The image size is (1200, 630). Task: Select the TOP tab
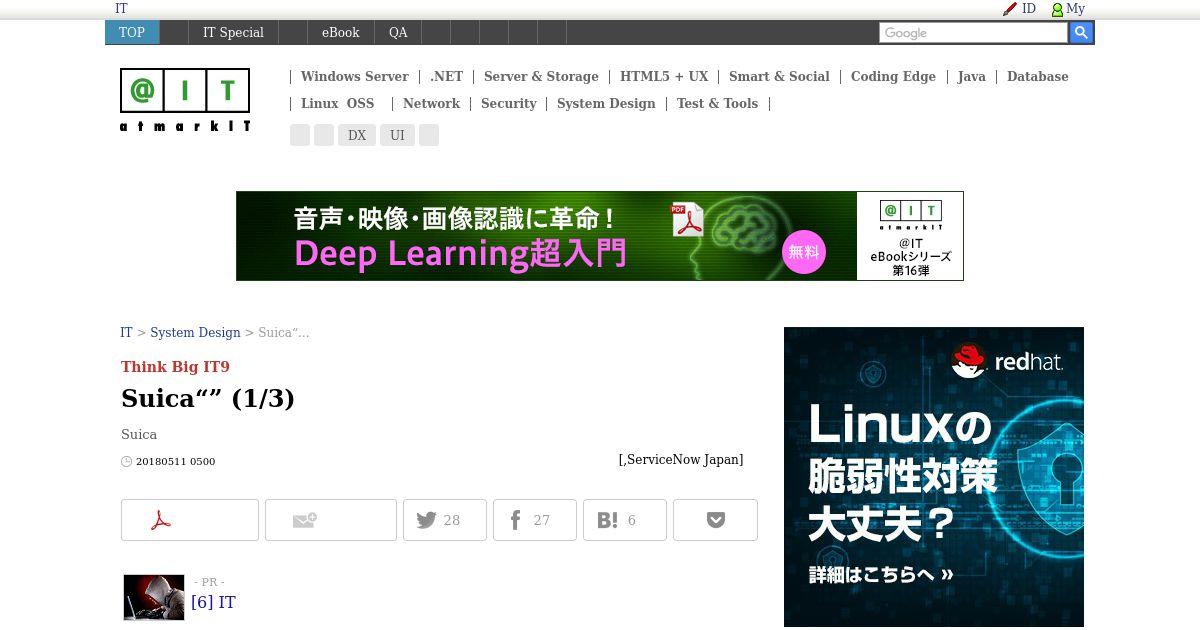click(132, 32)
